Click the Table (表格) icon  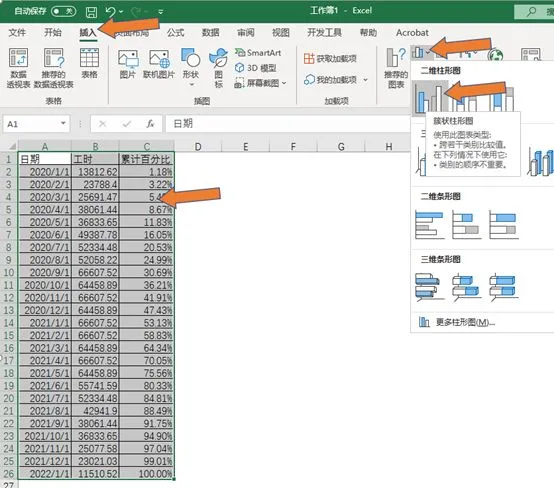coord(89,64)
